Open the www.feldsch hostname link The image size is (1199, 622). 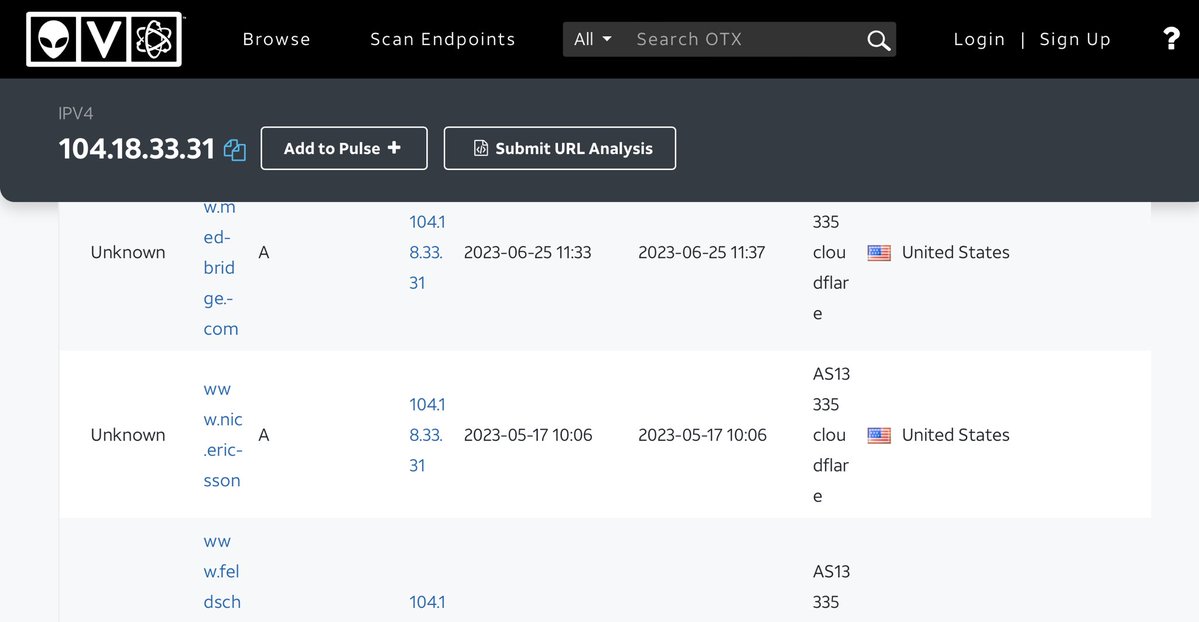(222, 572)
